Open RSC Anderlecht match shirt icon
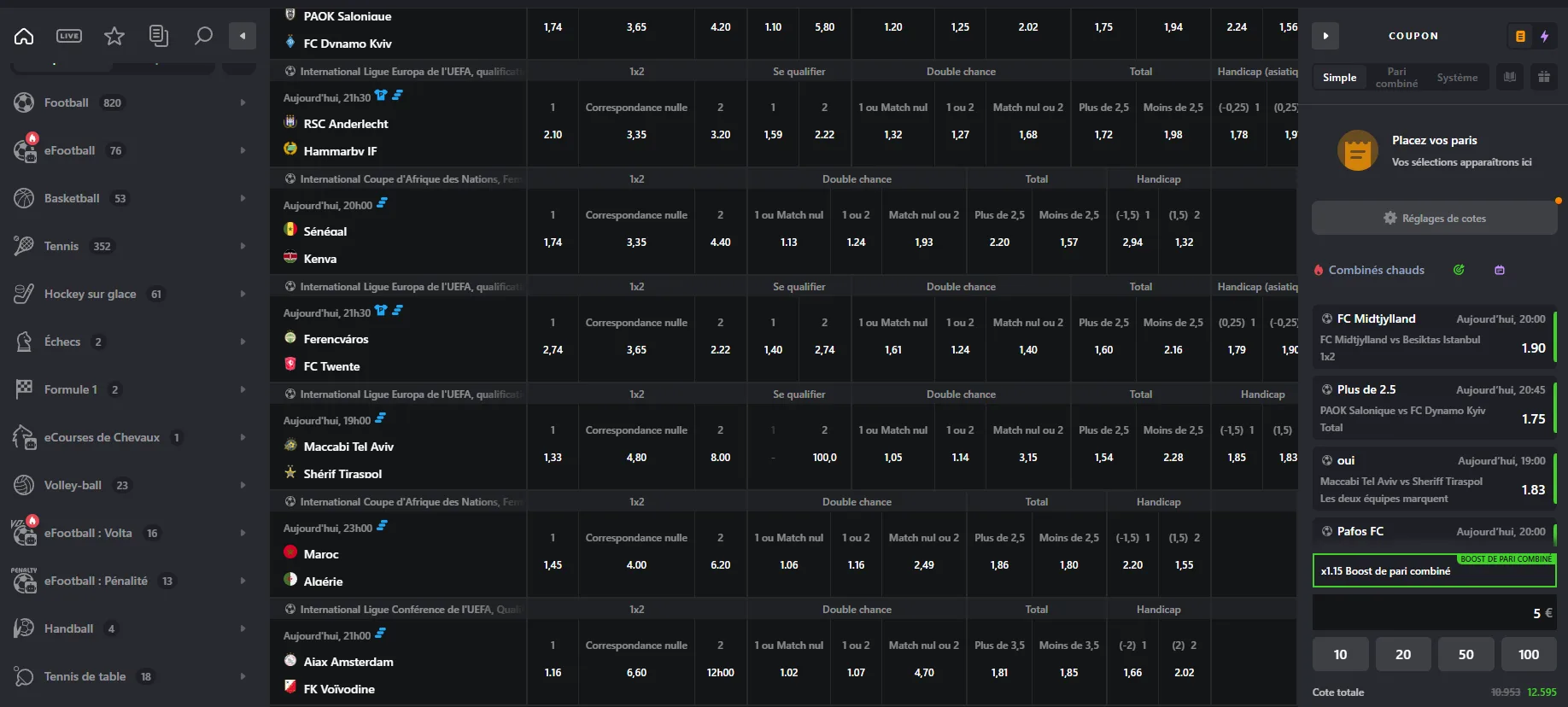Image resolution: width=1568 pixels, height=707 pixels. [381, 95]
